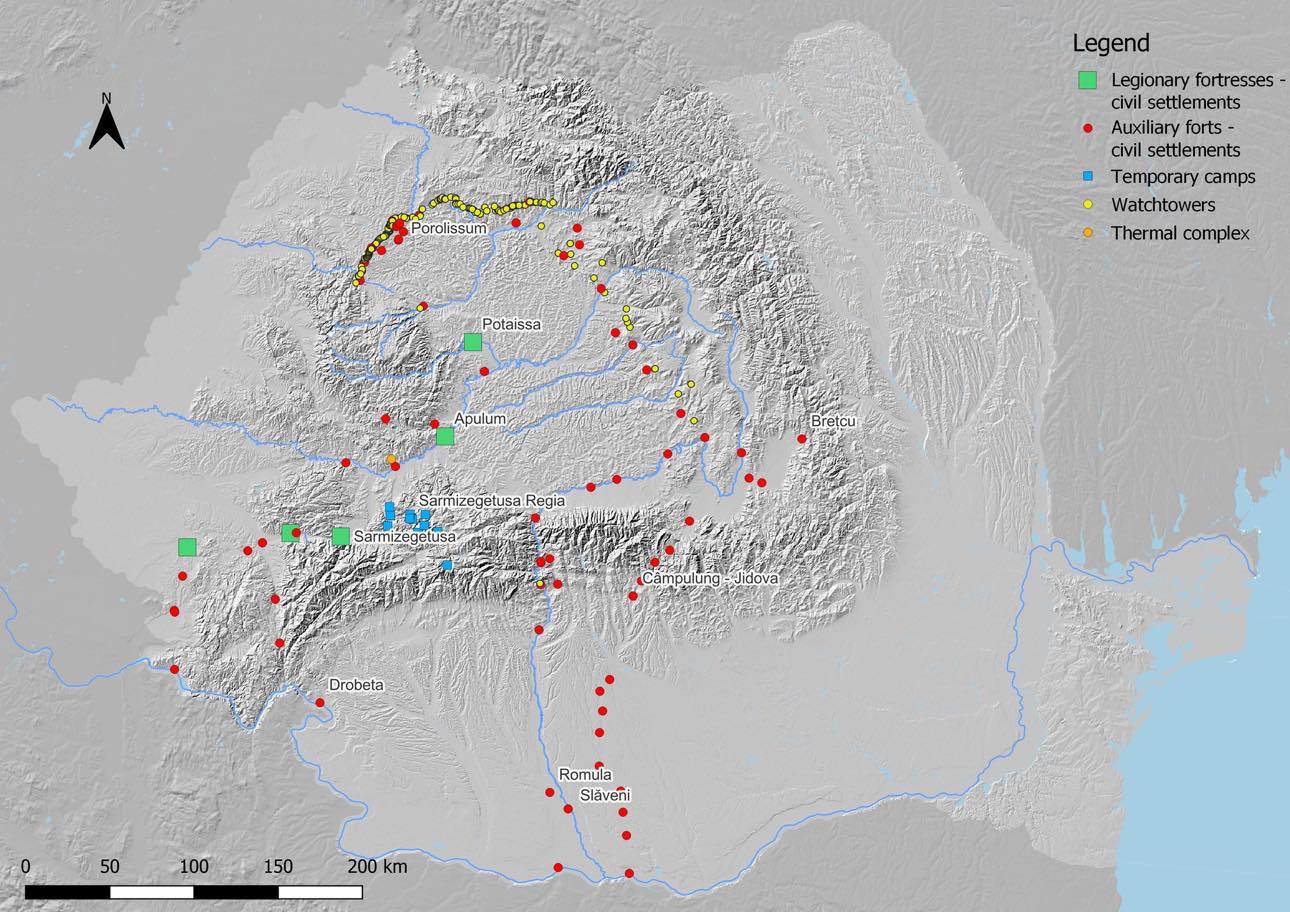
Task: Select the yellow Watchtowers legend dot
Action: pos(1088,205)
